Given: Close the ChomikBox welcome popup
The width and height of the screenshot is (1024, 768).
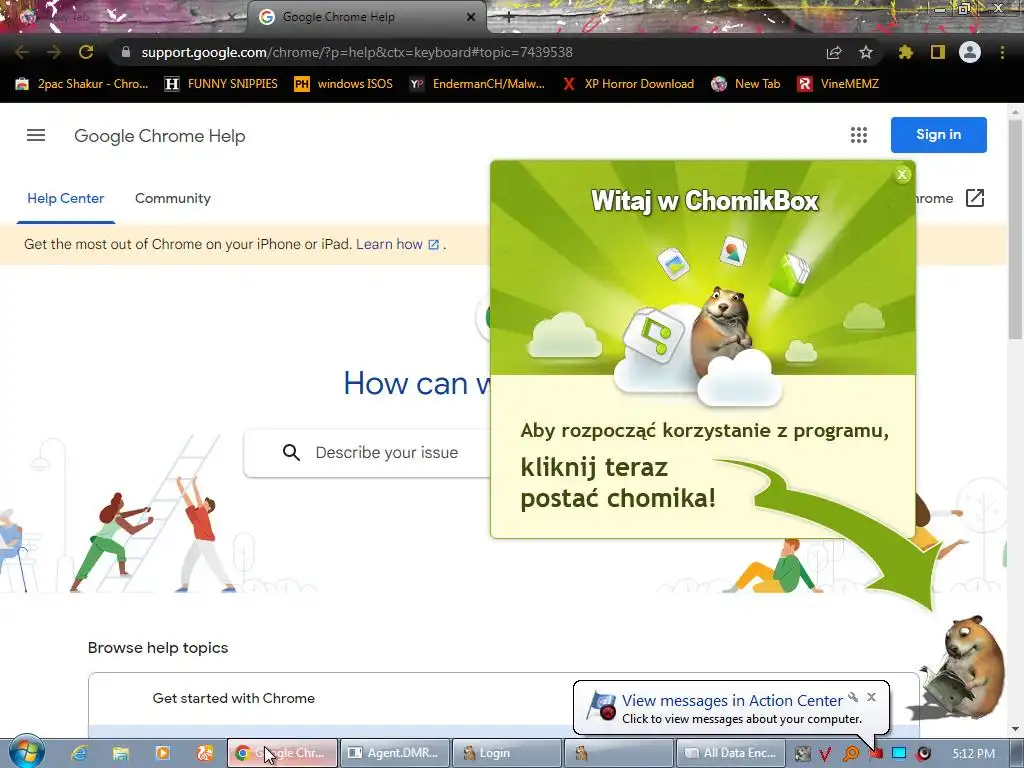Looking at the screenshot, I should (902, 174).
